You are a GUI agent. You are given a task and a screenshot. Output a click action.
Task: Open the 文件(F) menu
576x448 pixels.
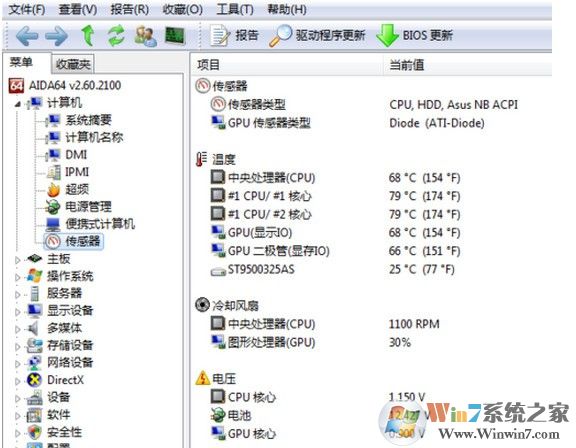(27, 9)
